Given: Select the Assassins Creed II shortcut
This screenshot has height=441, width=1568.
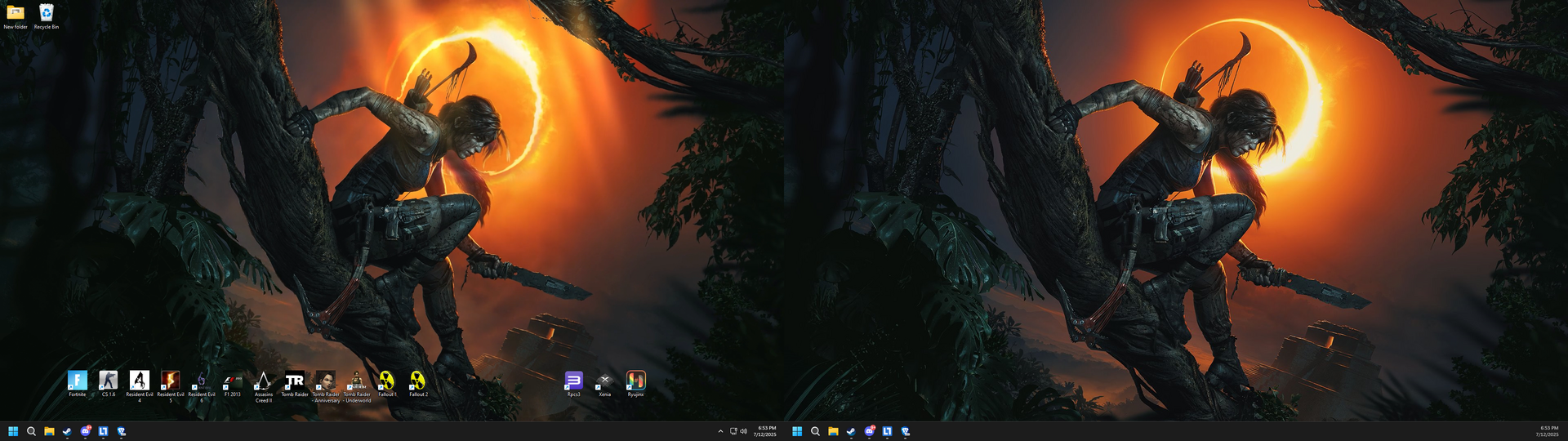Looking at the screenshot, I should click(264, 386).
